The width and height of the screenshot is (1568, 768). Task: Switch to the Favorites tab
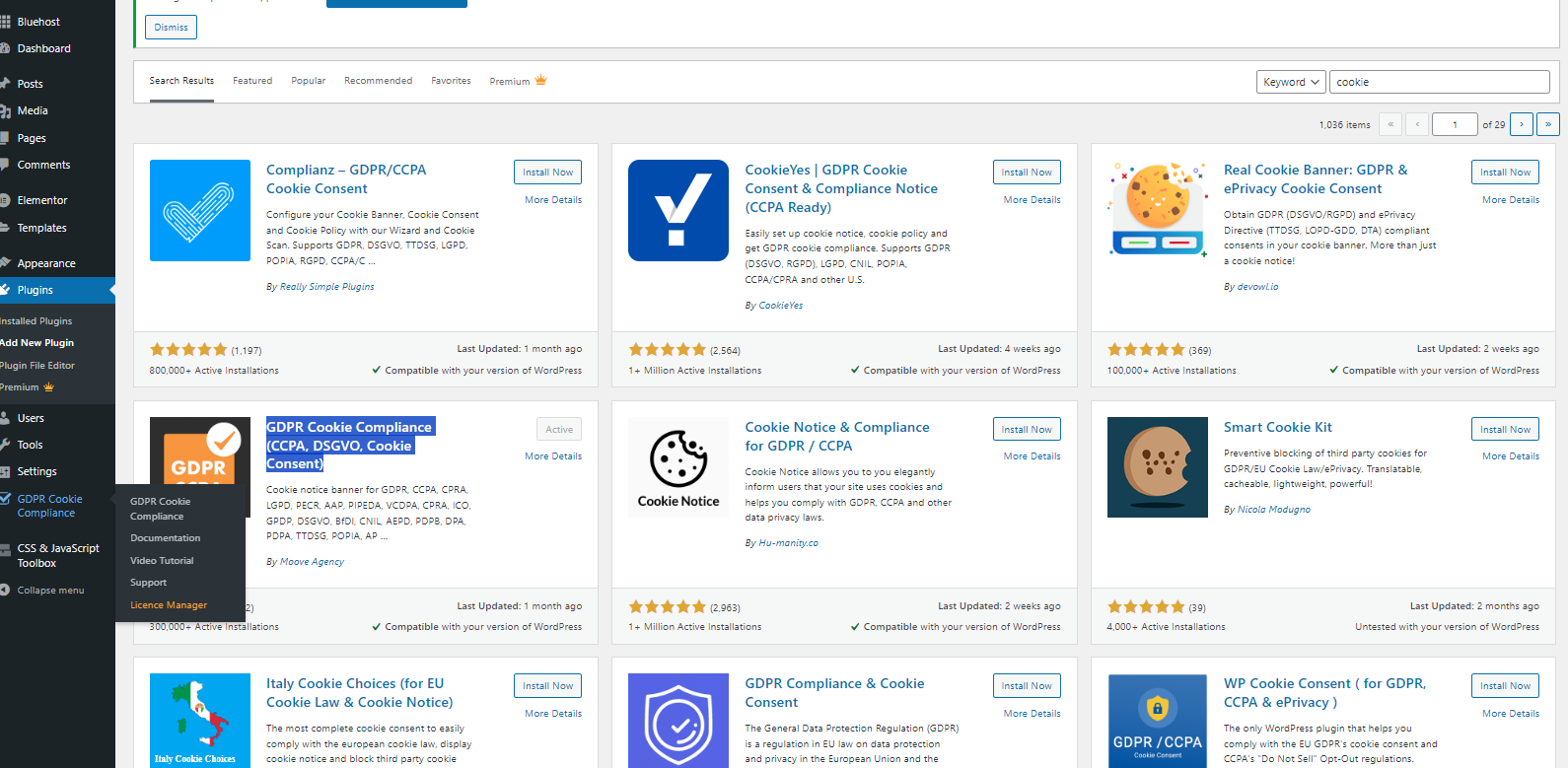tap(451, 81)
